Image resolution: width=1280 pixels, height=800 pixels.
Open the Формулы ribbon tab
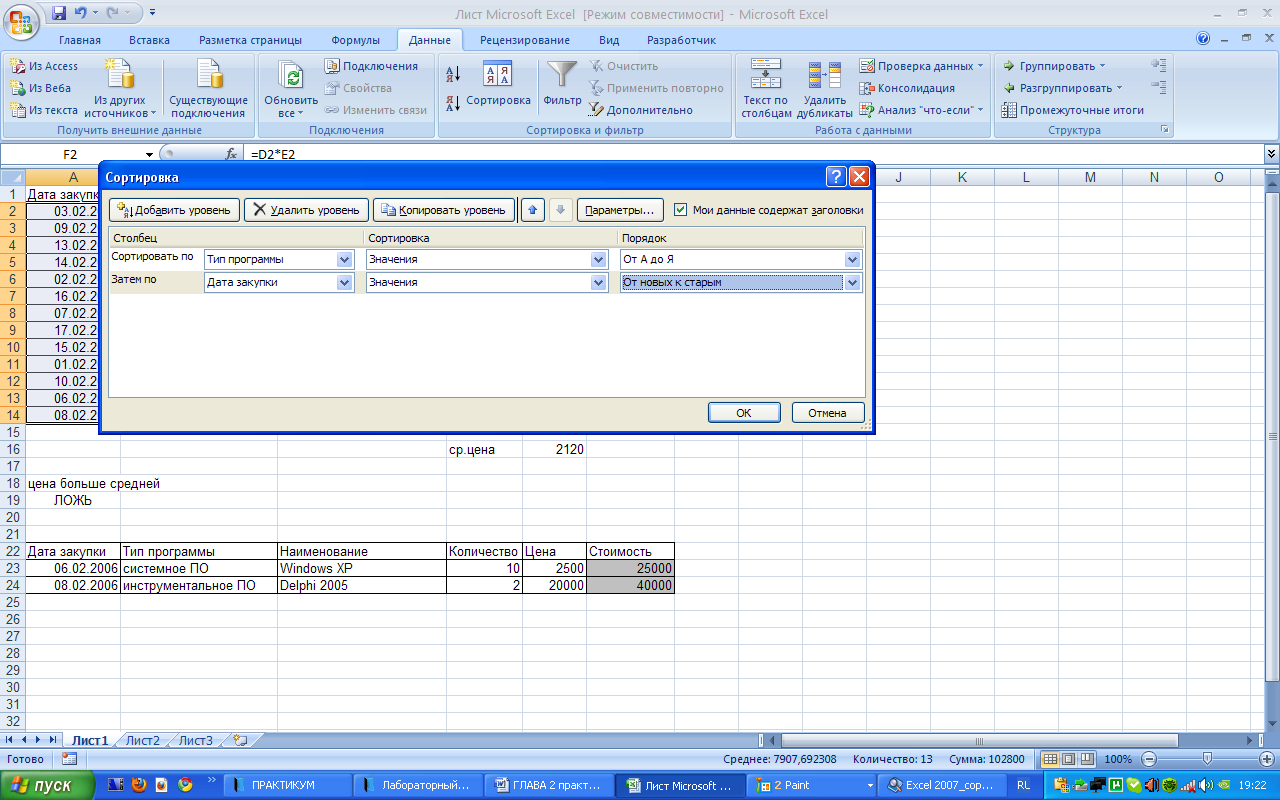click(x=355, y=40)
